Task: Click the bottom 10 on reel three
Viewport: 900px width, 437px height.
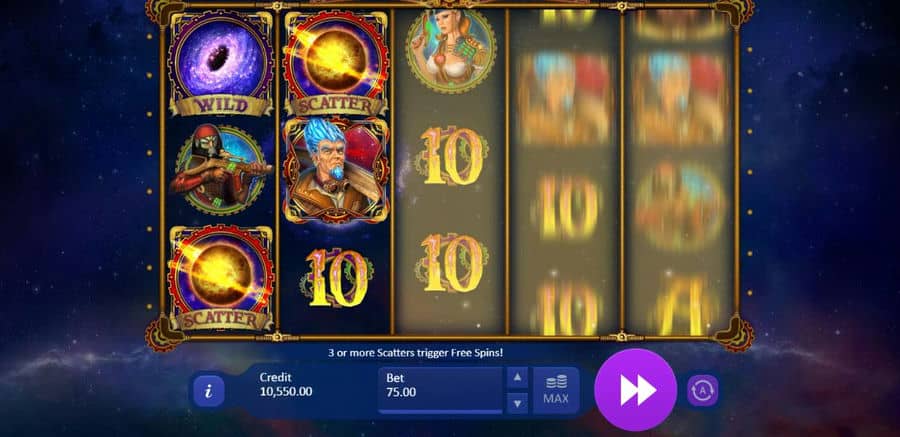Action: click(452, 262)
